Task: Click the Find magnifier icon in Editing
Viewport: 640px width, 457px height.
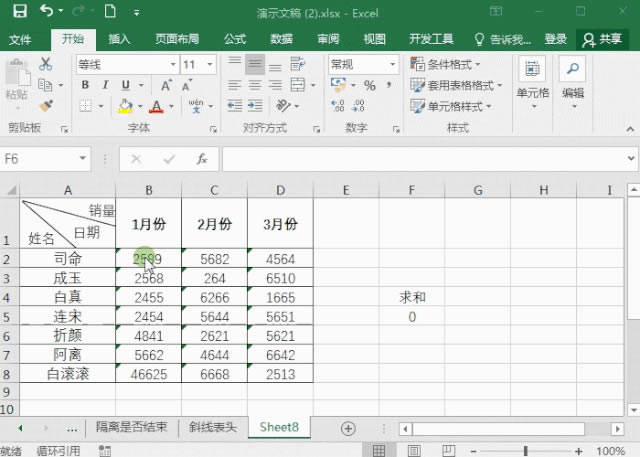Action: (572, 69)
